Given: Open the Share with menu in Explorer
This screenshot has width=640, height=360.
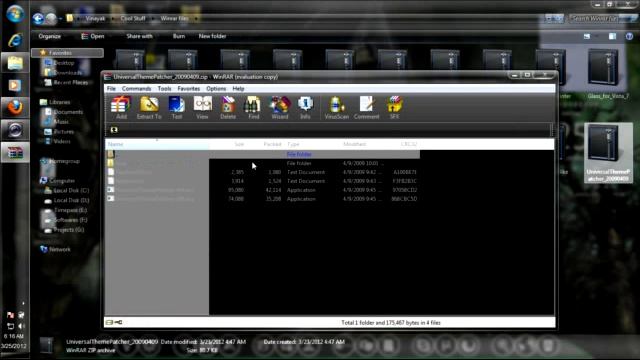Looking at the screenshot, I should [139, 36].
